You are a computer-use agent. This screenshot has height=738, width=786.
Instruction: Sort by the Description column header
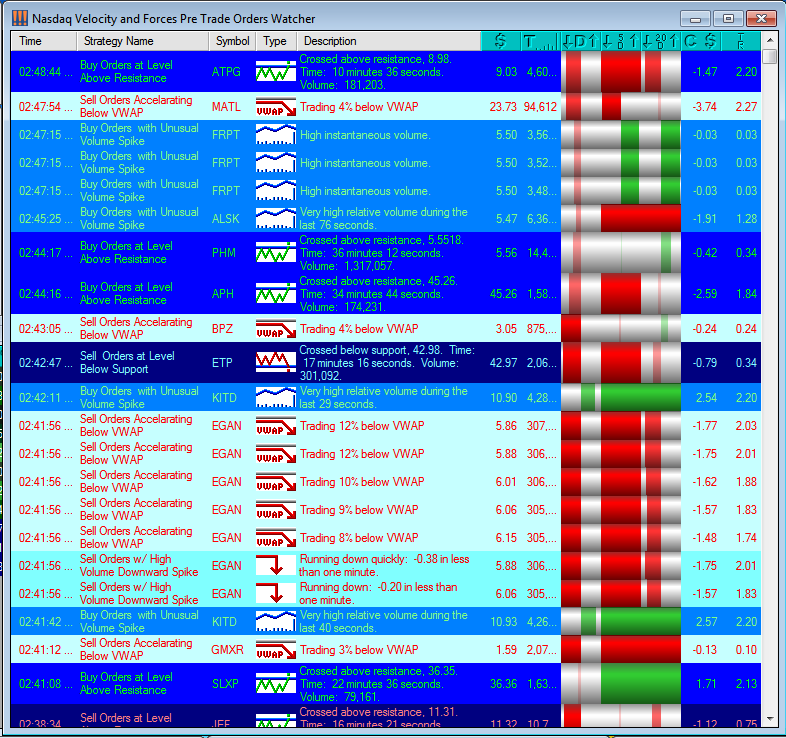tap(388, 41)
